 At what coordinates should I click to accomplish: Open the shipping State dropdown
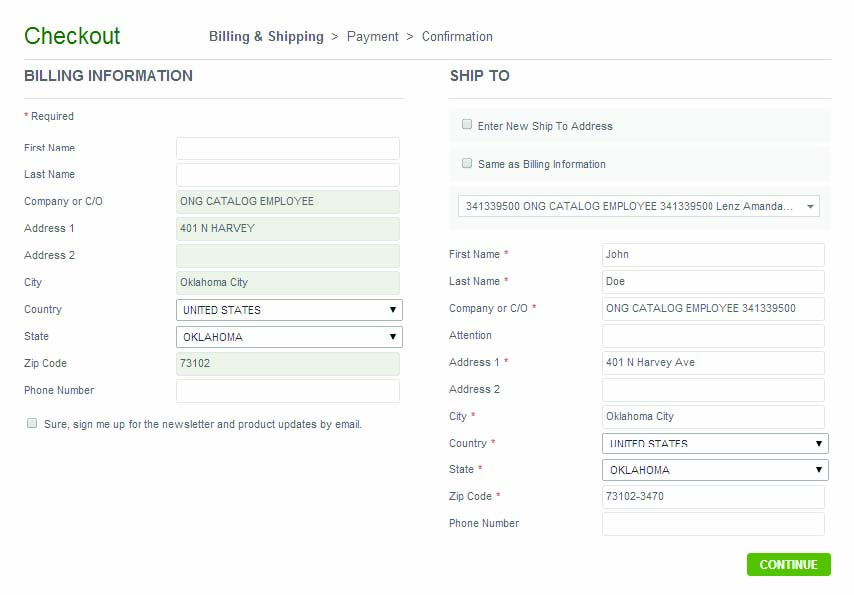click(715, 470)
